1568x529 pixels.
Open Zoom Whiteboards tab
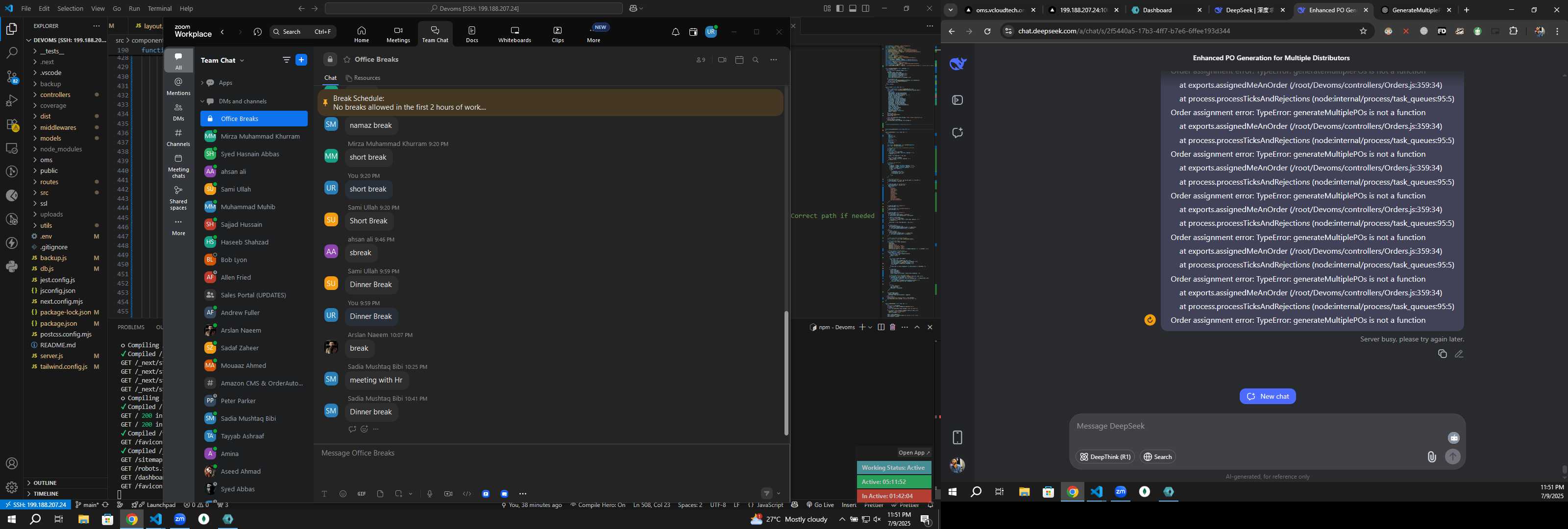coord(514,34)
